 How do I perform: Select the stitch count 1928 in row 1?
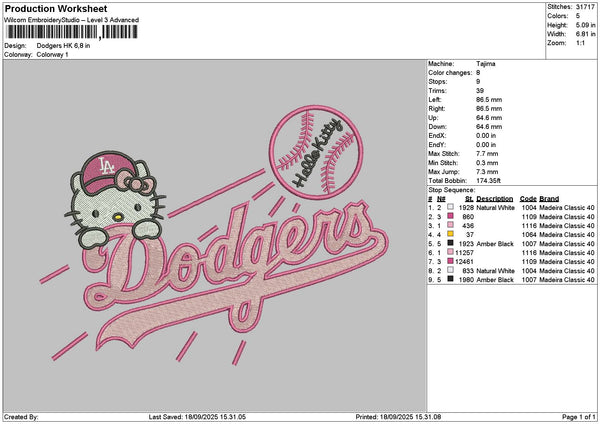click(466, 208)
